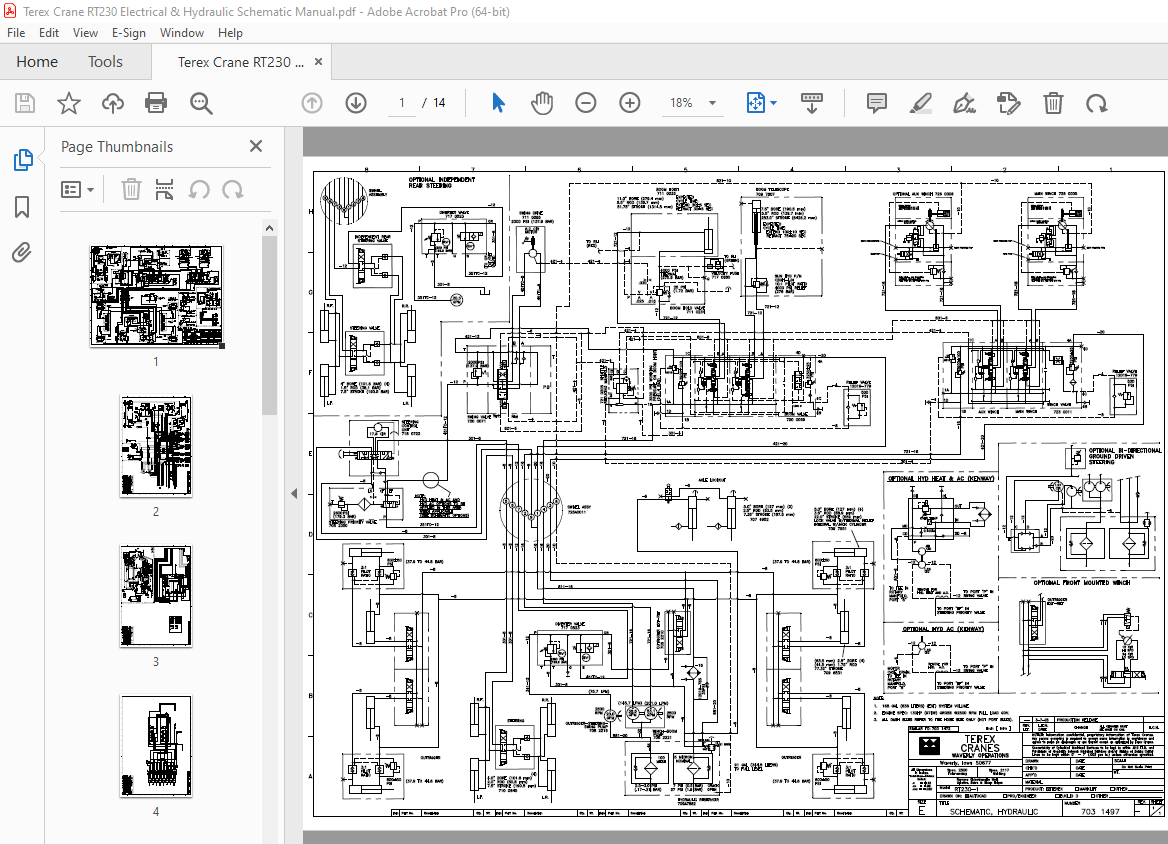Open the Window menu
The height and width of the screenshot is (844, 1168).
[182, 33]
